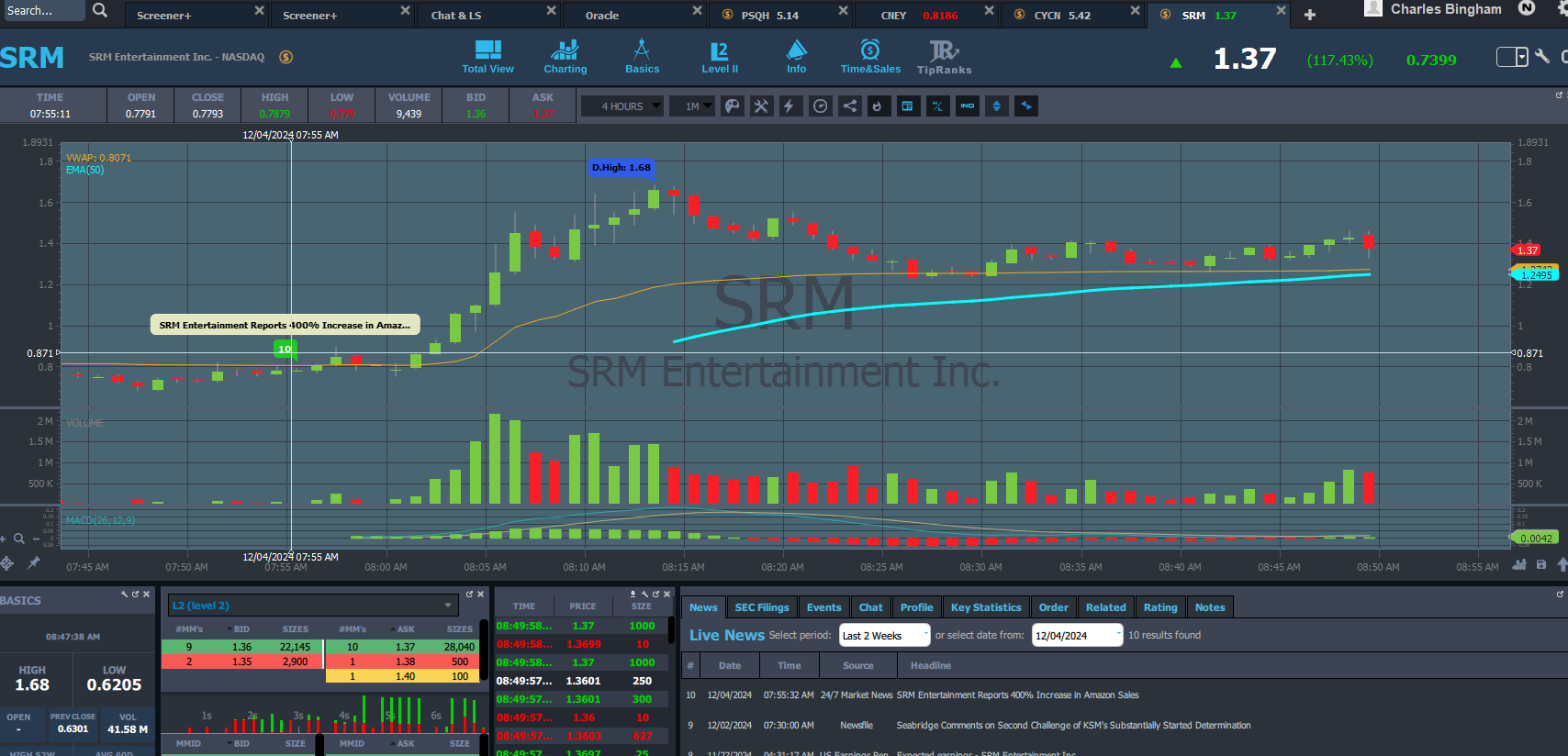Click the share chart icon
Image resolution: width=1568 pixels, height=756 pixels.
[850, 106]
